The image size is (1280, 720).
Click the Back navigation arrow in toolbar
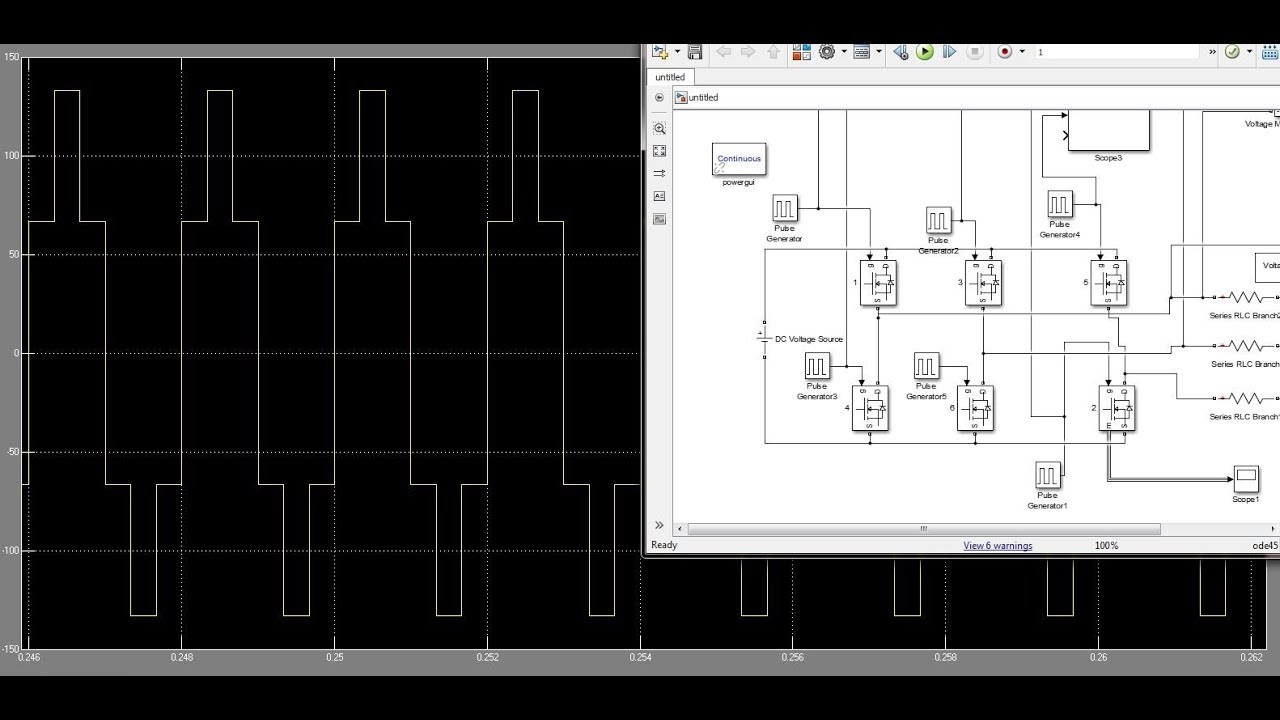724,52
